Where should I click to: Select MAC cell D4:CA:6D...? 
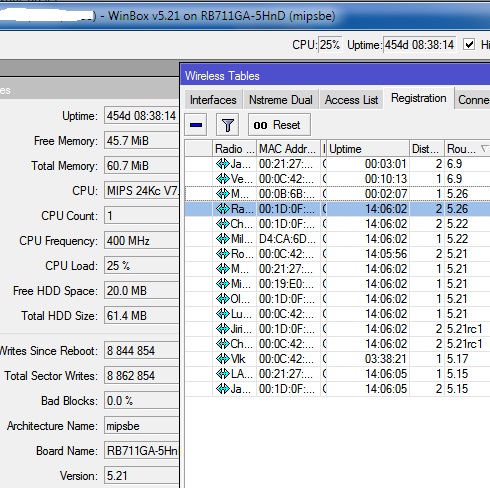pyautogui.click(x=288, y=239)
